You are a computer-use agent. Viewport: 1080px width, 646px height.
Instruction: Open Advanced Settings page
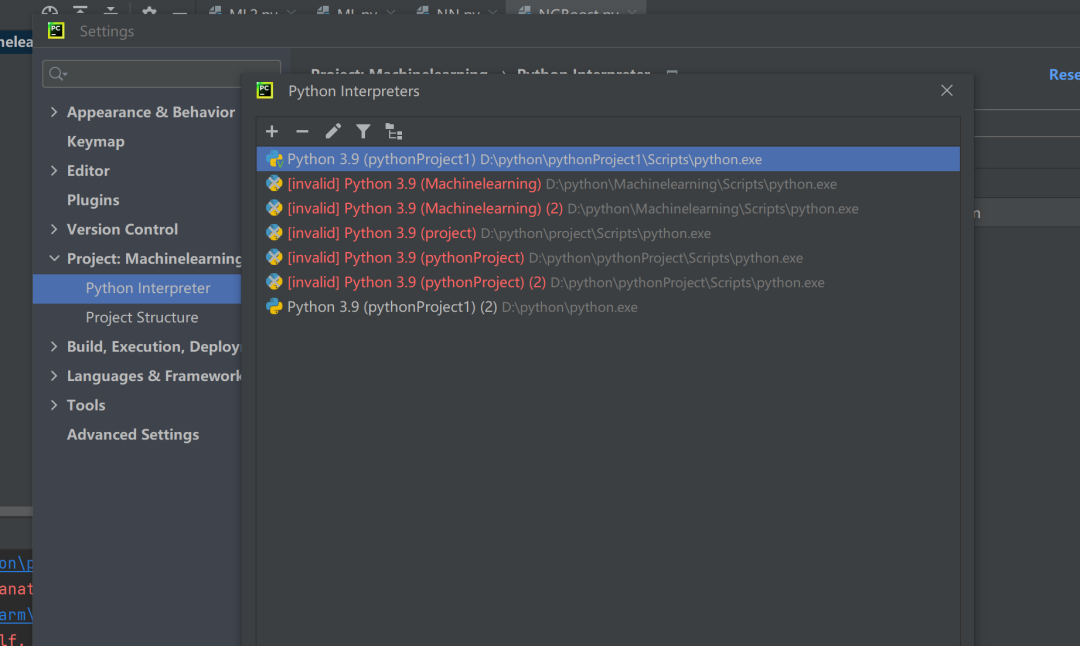(133, 435)
